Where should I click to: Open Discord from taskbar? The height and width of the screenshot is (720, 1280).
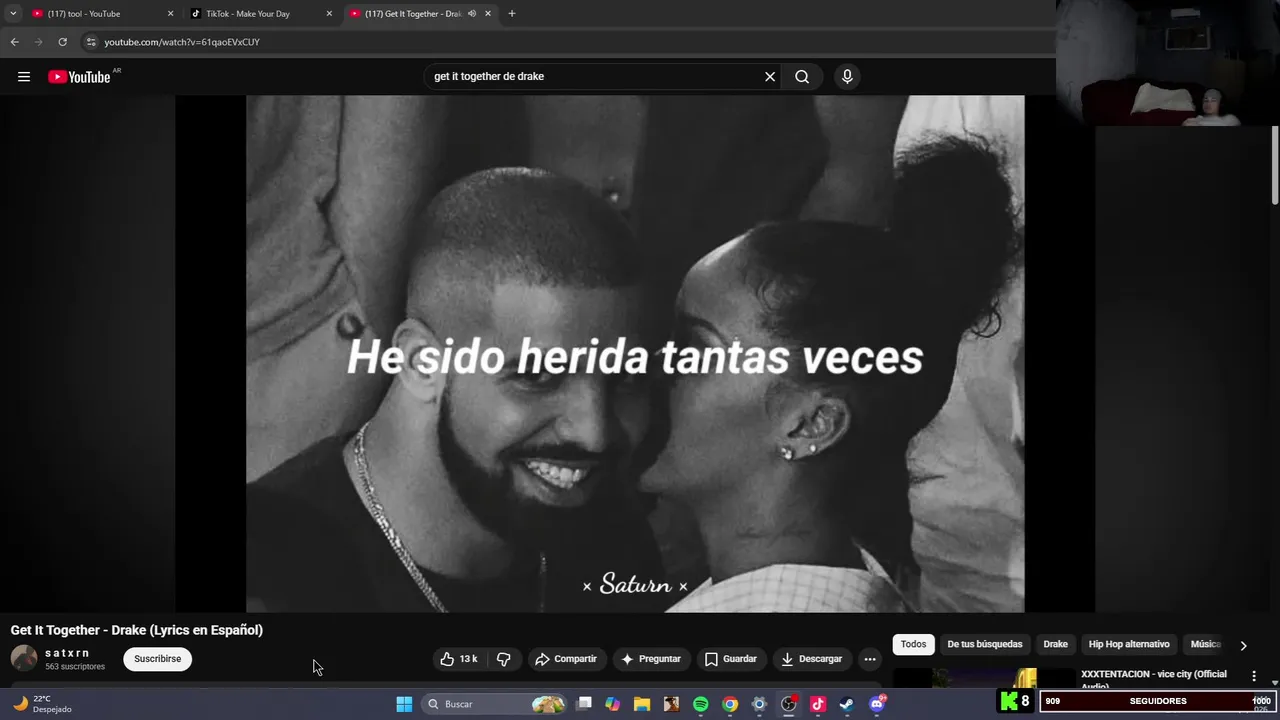coord(877,704)
